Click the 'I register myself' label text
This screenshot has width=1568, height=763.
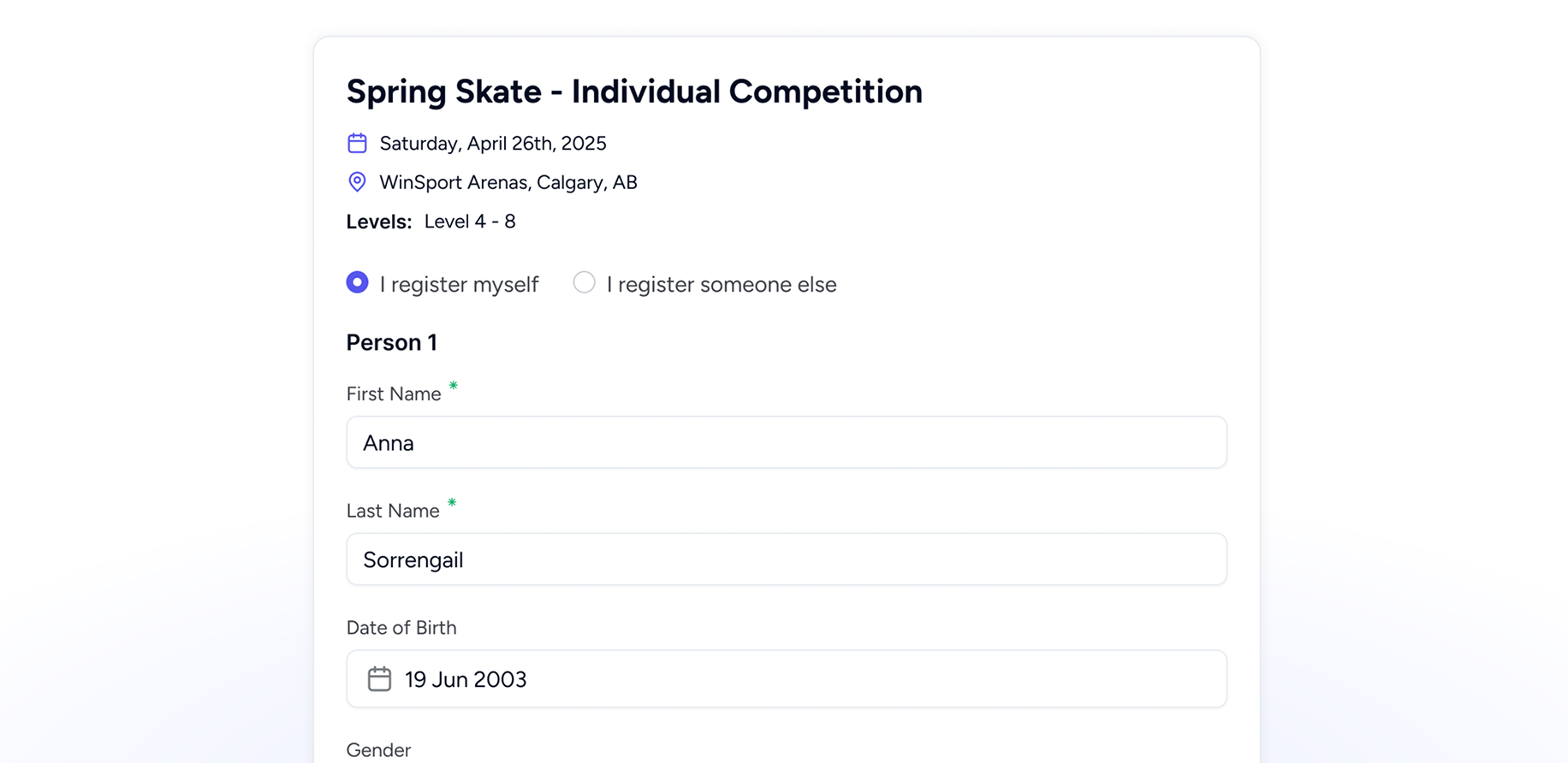[x=459, y=285]
